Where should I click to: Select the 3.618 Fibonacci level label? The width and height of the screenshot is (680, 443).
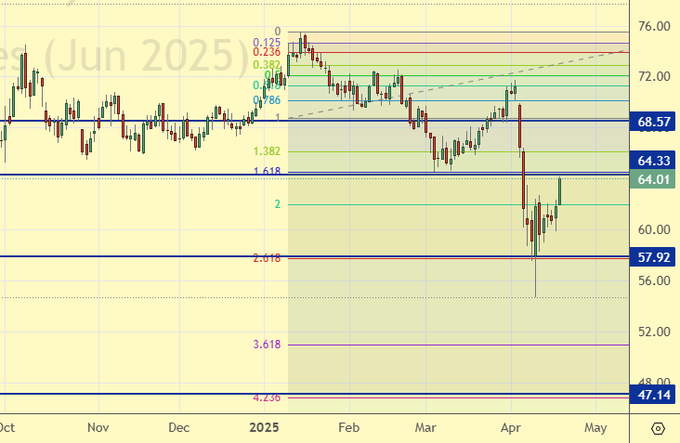tap(268, 344)
